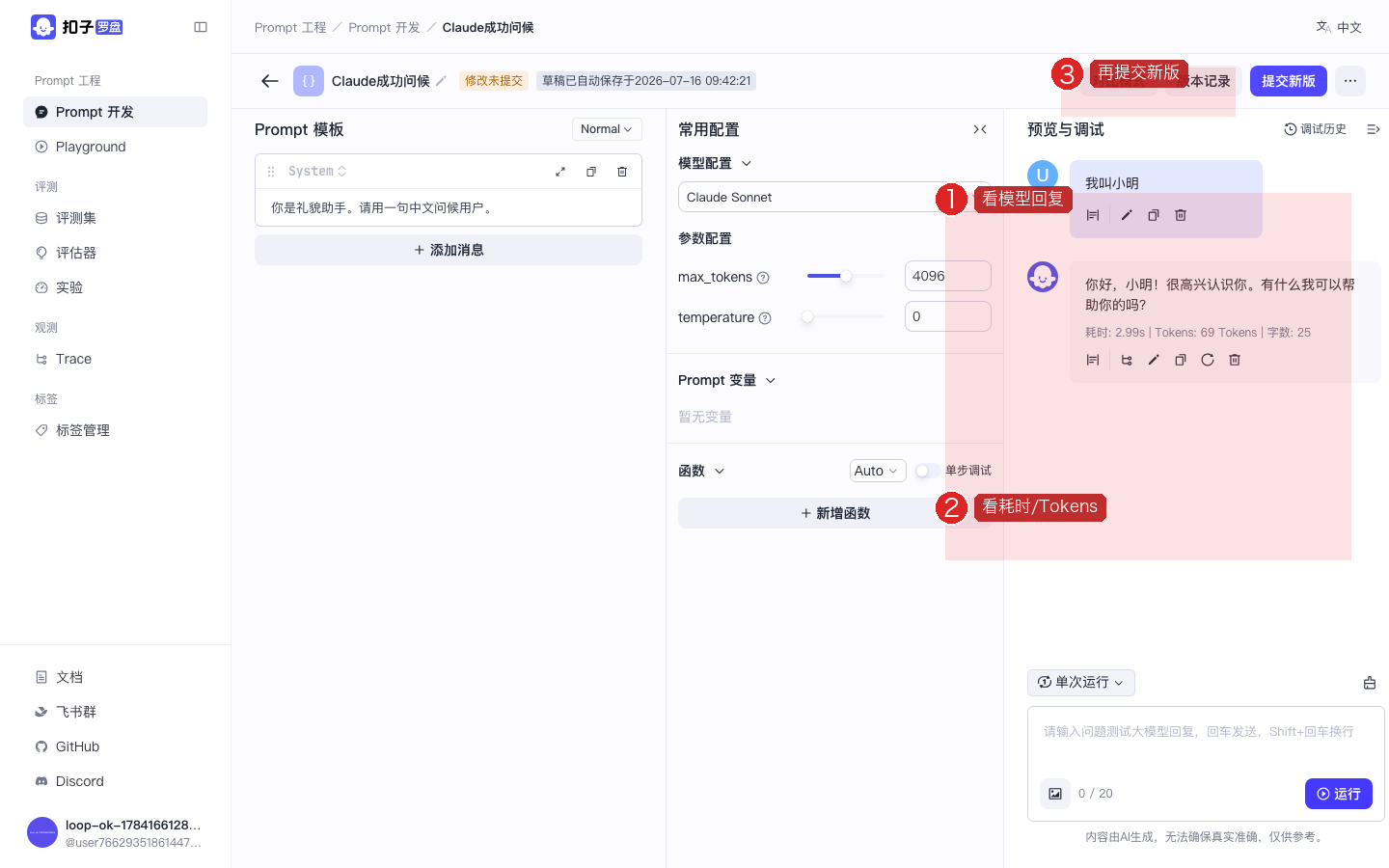Delete the assistant reply message
Image resolution: width=1389 pixels, height=868 pixels.
pos(1235,360)
